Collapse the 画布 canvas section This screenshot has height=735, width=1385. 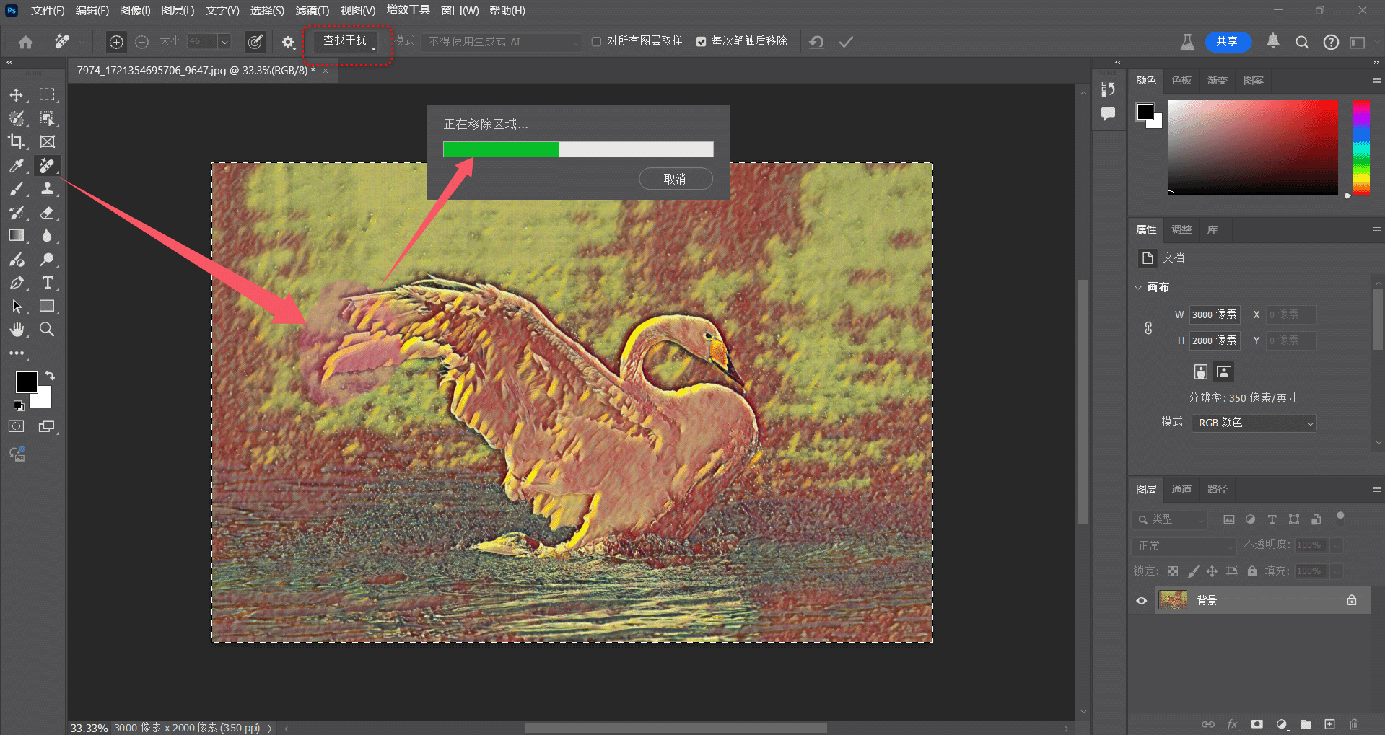(x=1138, y=288)
